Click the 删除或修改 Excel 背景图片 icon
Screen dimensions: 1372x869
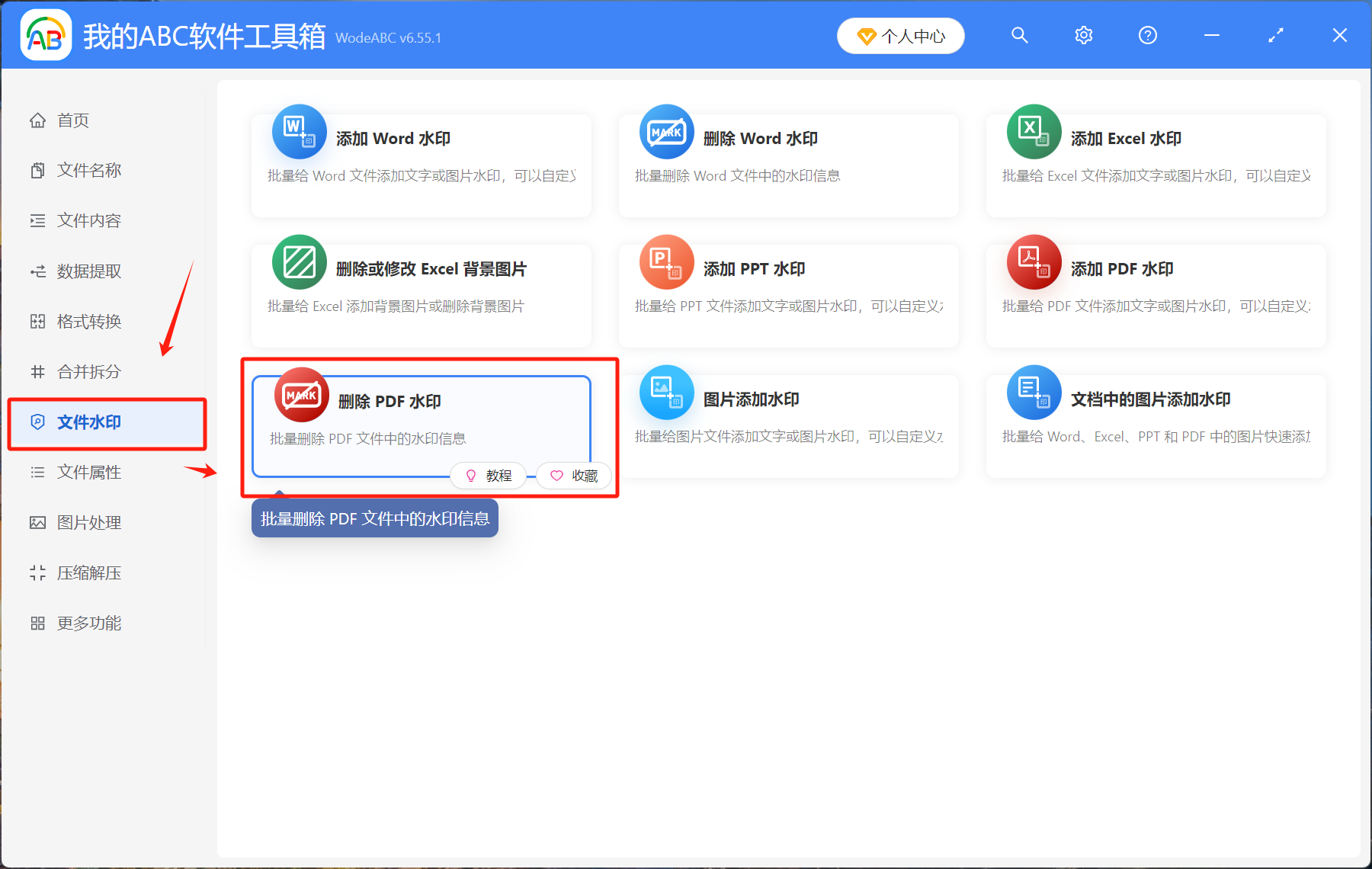[x=300, y=262]
